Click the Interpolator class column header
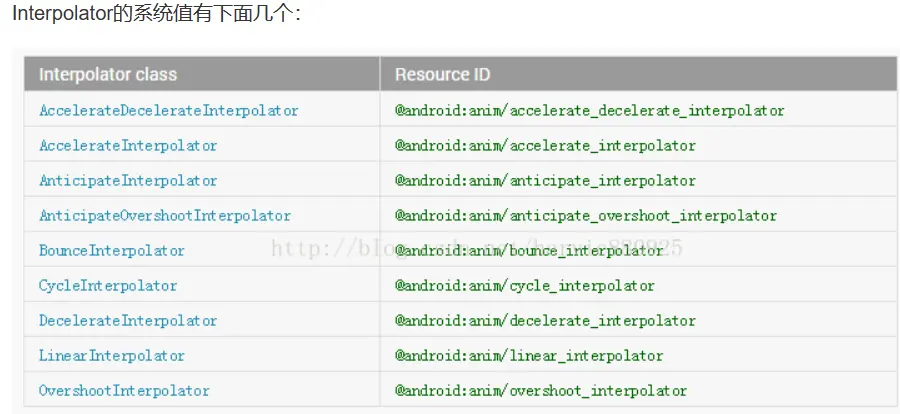 pos(108,75)
